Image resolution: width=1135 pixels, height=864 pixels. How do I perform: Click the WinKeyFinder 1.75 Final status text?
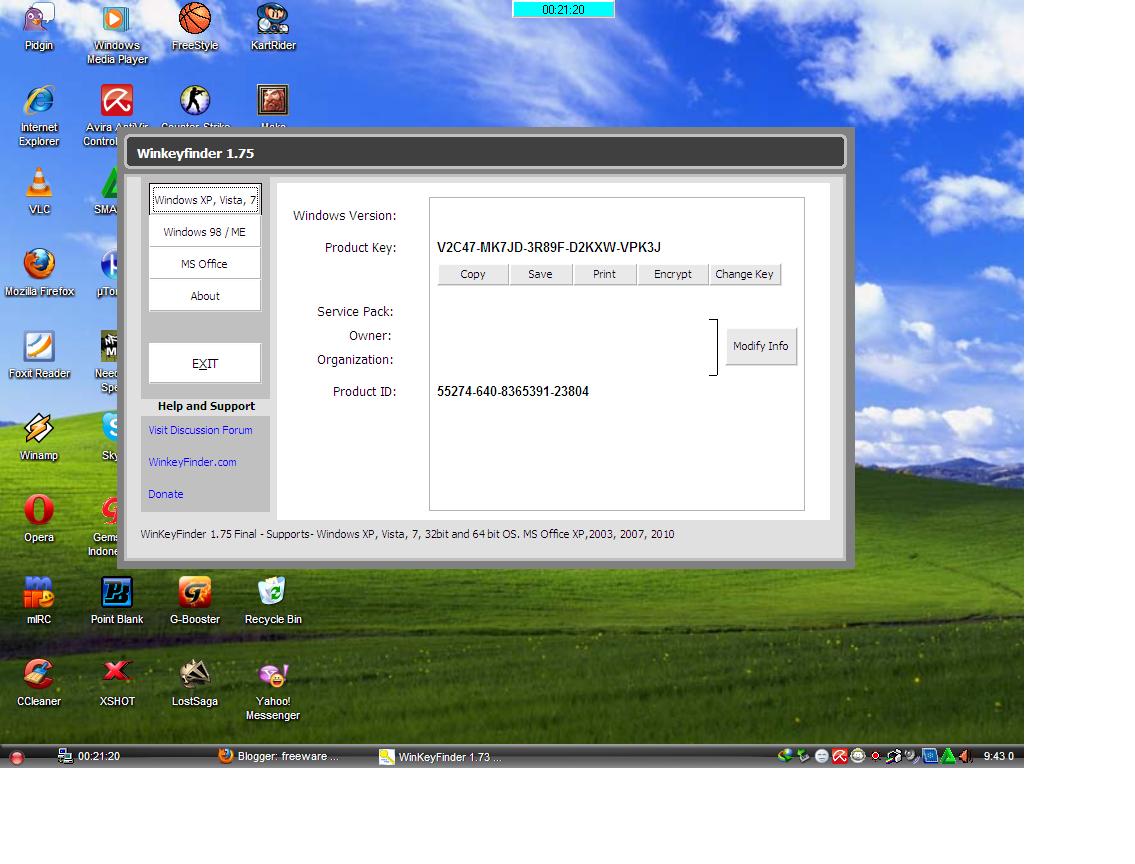408,534
